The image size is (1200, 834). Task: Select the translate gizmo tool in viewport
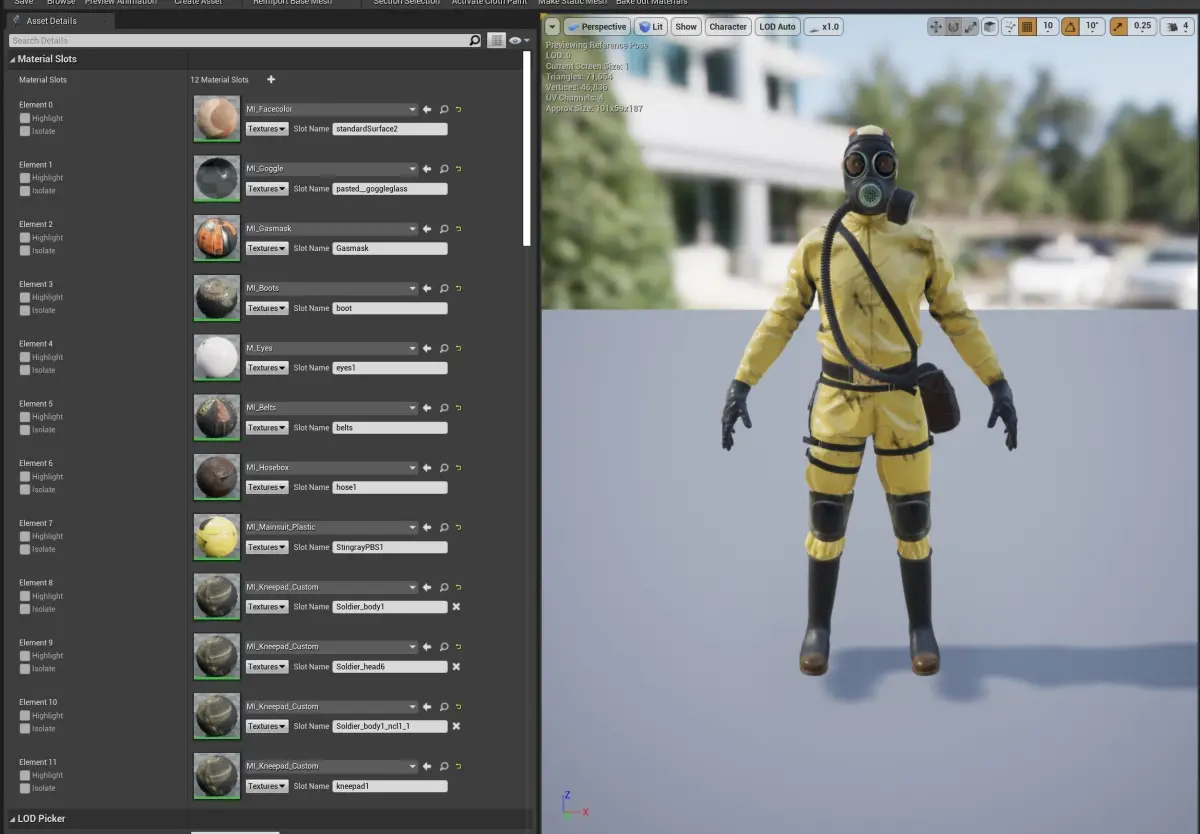[x=936, y=27]
